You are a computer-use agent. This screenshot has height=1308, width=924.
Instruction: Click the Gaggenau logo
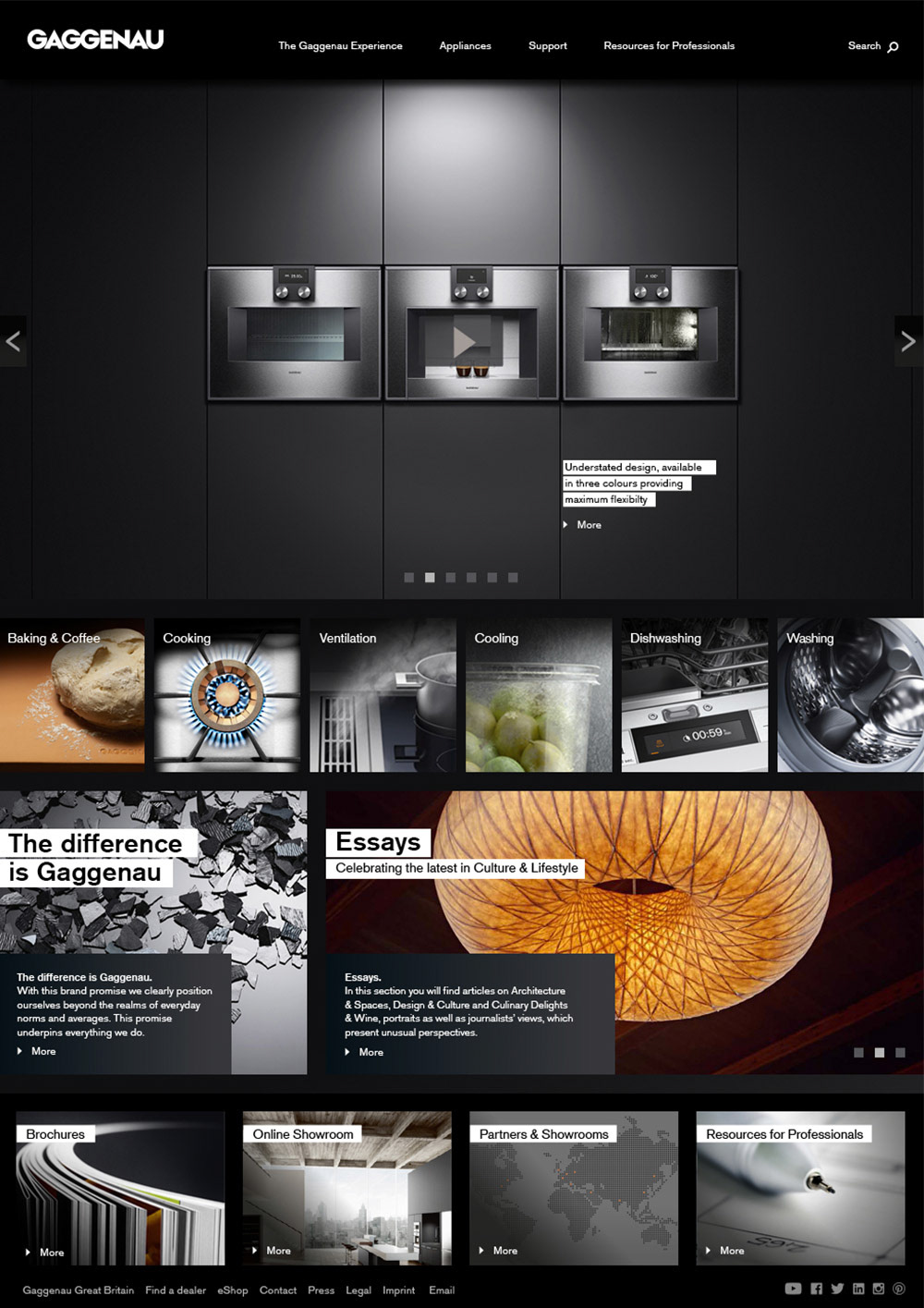(95, 39)
